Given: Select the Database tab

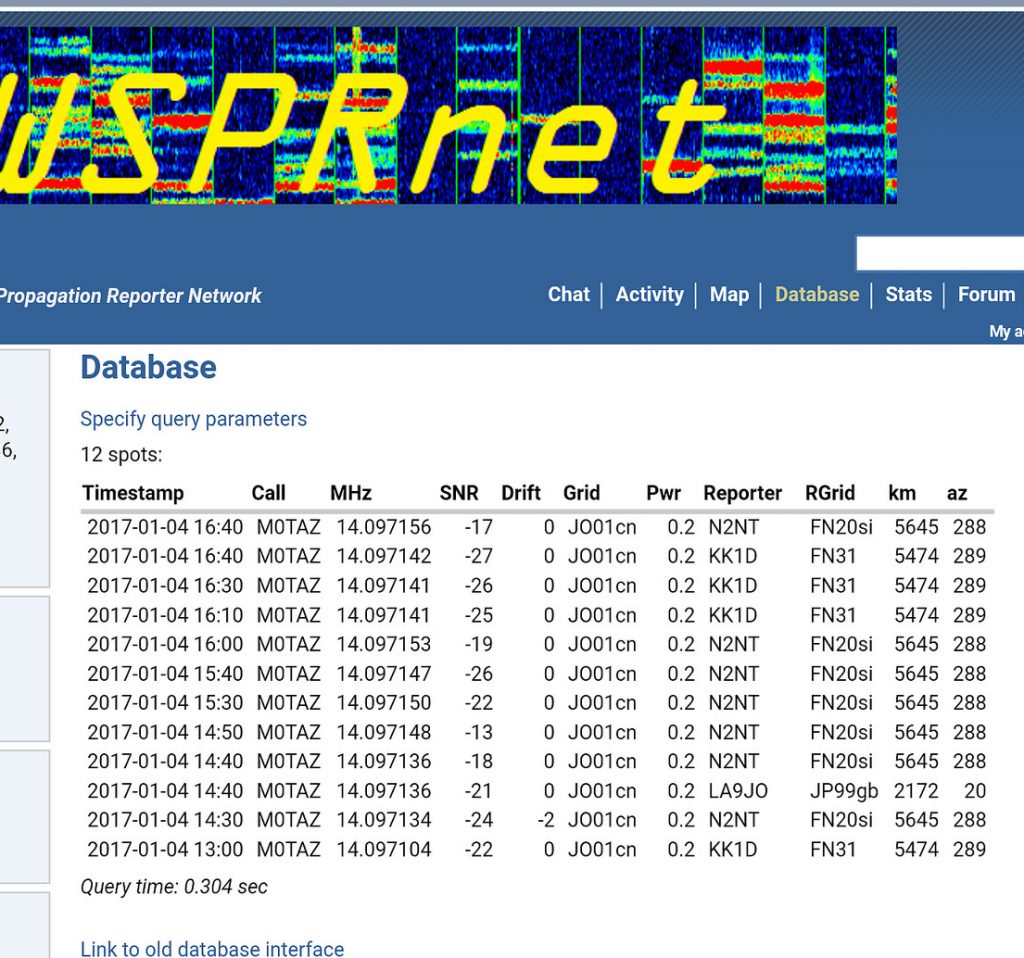Looking at the screenshot, I should click(816, 294).
